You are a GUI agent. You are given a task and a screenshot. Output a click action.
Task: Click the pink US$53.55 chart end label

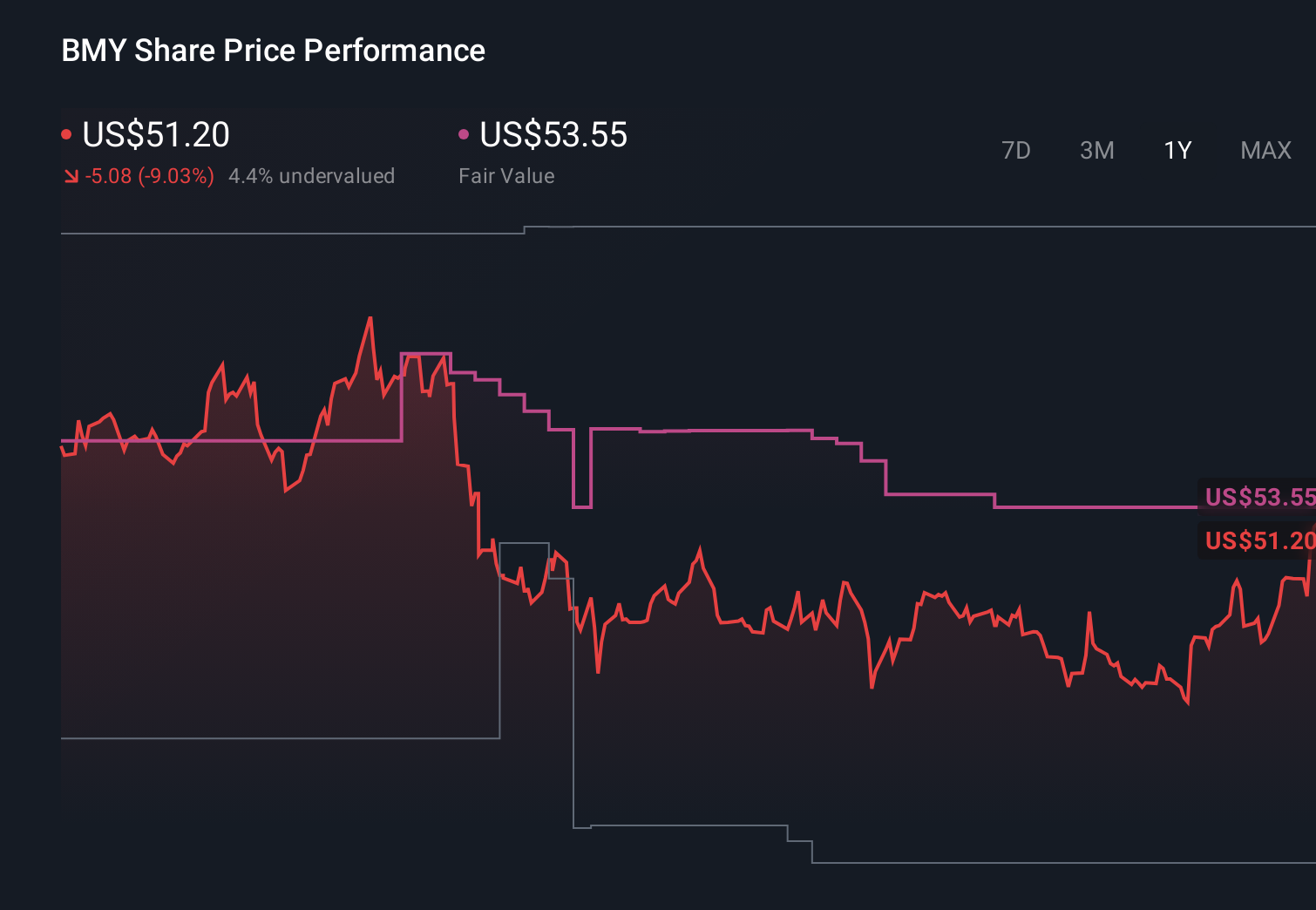(1258, 497)
